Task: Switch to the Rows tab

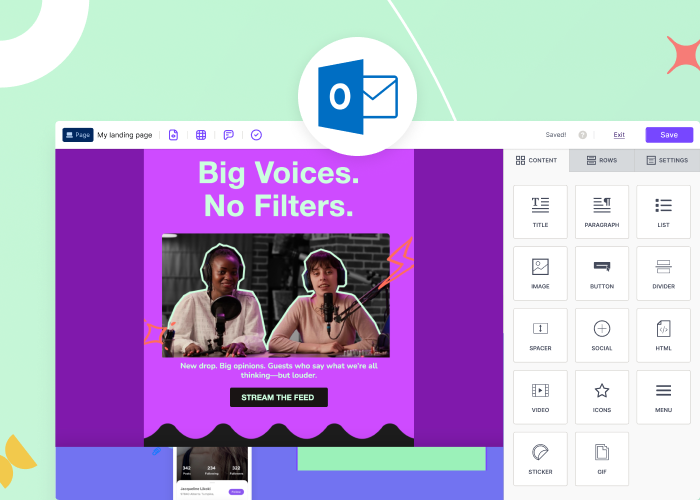Action: pyautogui.click(x=602, y=160)
